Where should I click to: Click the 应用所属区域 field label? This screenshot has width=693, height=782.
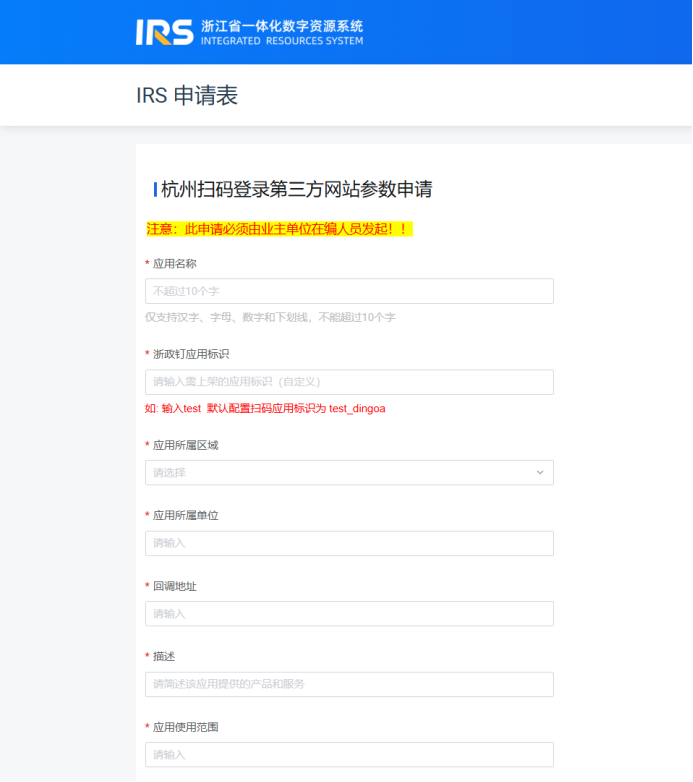(x=185, y=445)
